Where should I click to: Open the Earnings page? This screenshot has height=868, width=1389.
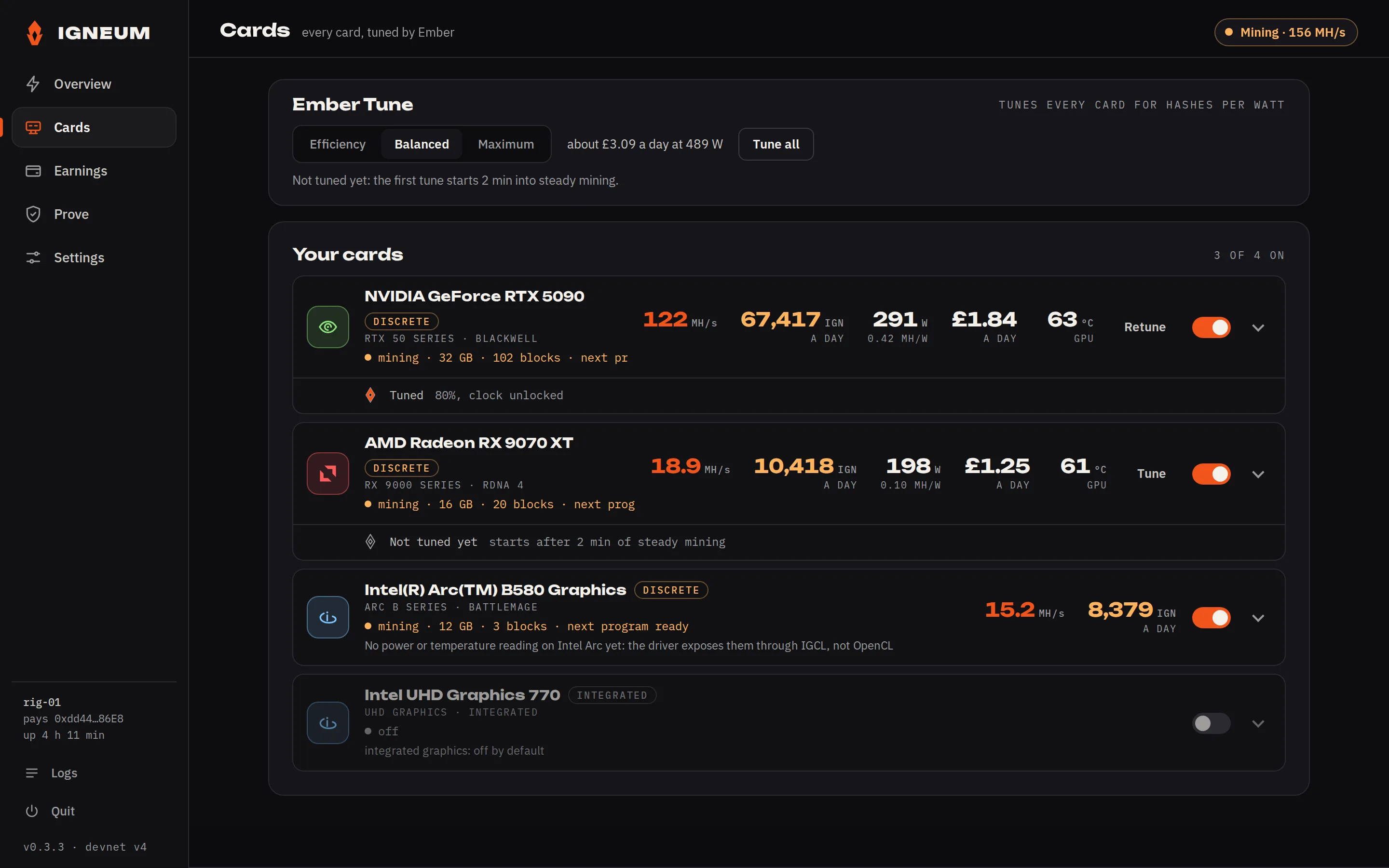coord(94,171)
